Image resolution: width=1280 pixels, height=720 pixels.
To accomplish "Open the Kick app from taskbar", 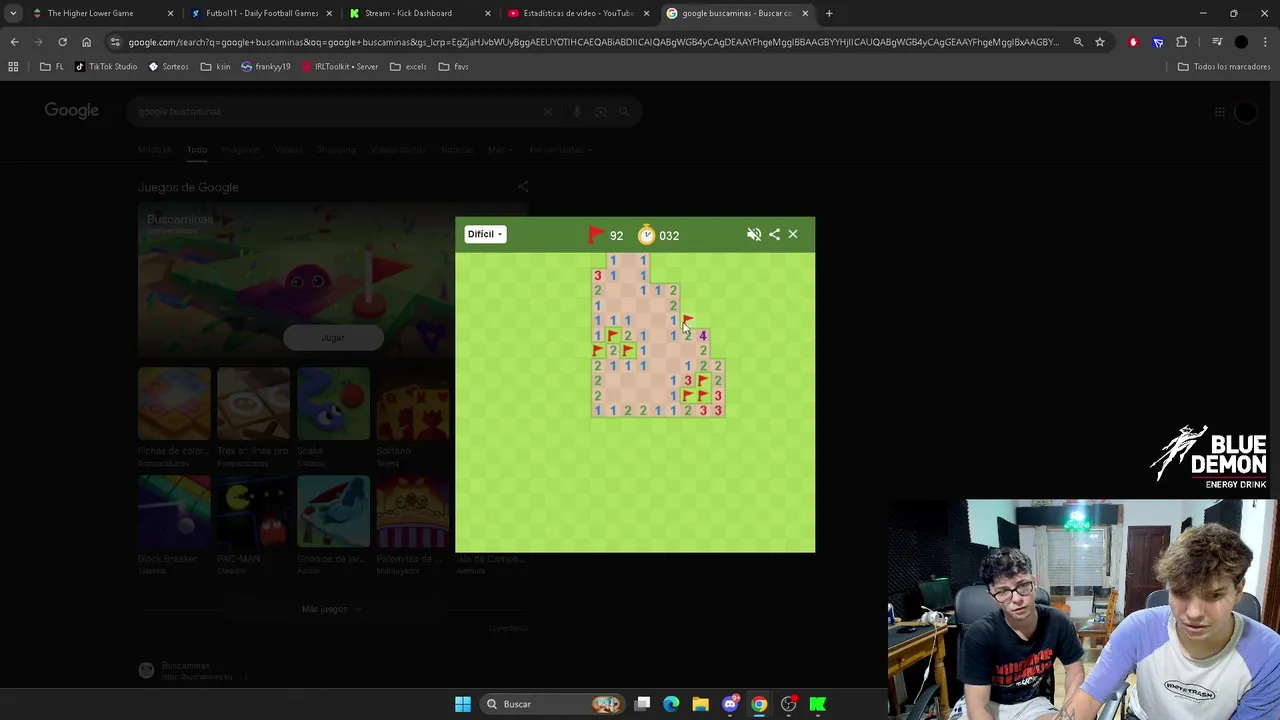I will pyautogui.click(x=818, y=704).
